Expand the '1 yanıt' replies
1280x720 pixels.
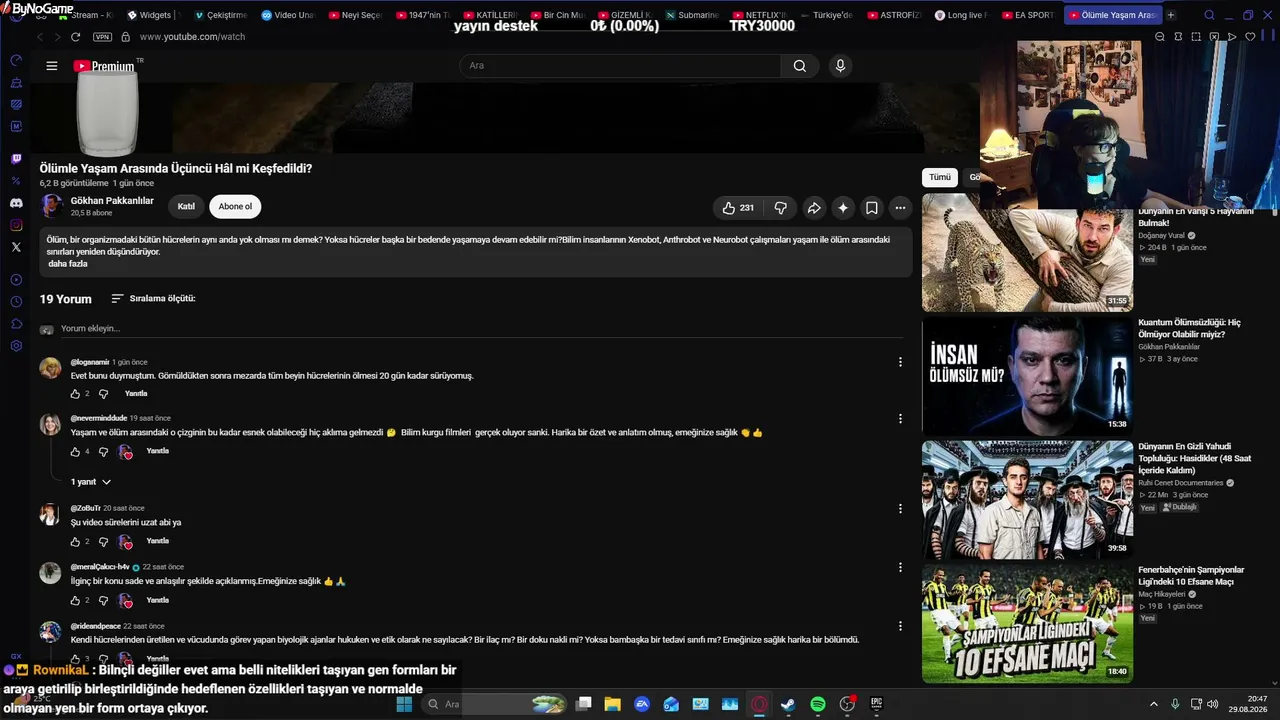pyautogui.click(x=91, y=482)
